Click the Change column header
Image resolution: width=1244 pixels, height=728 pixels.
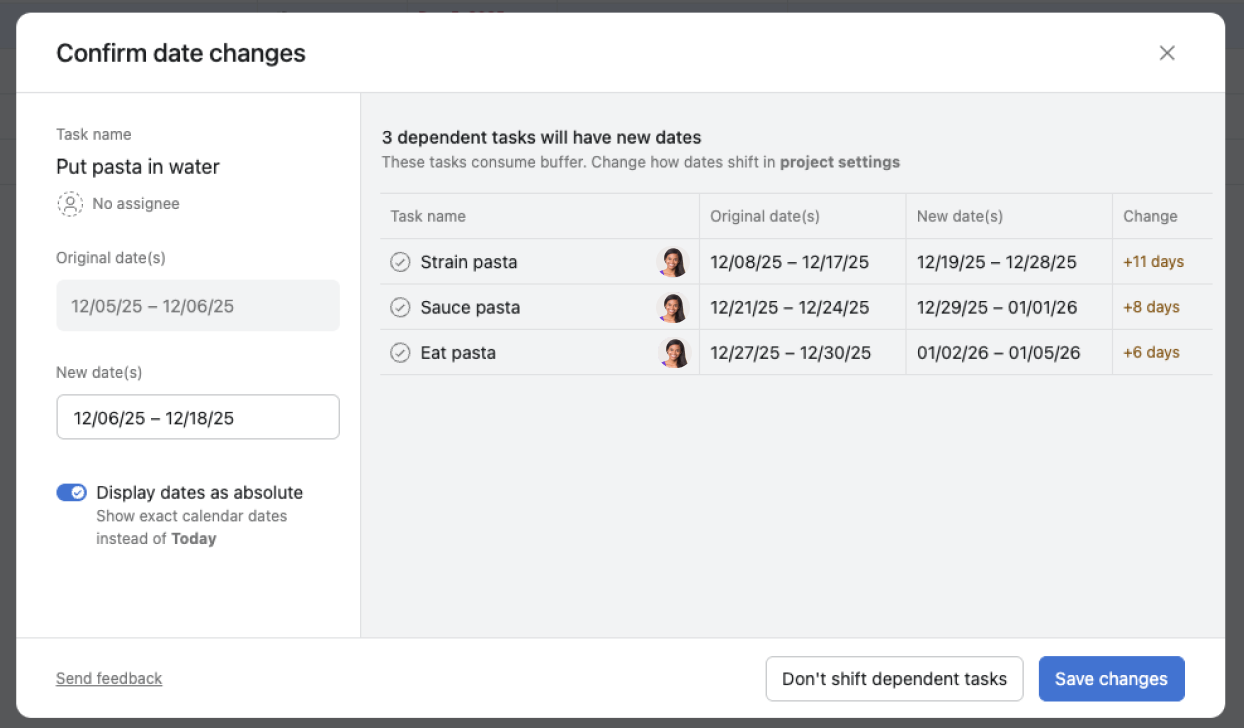click(x=1150, y=216)
